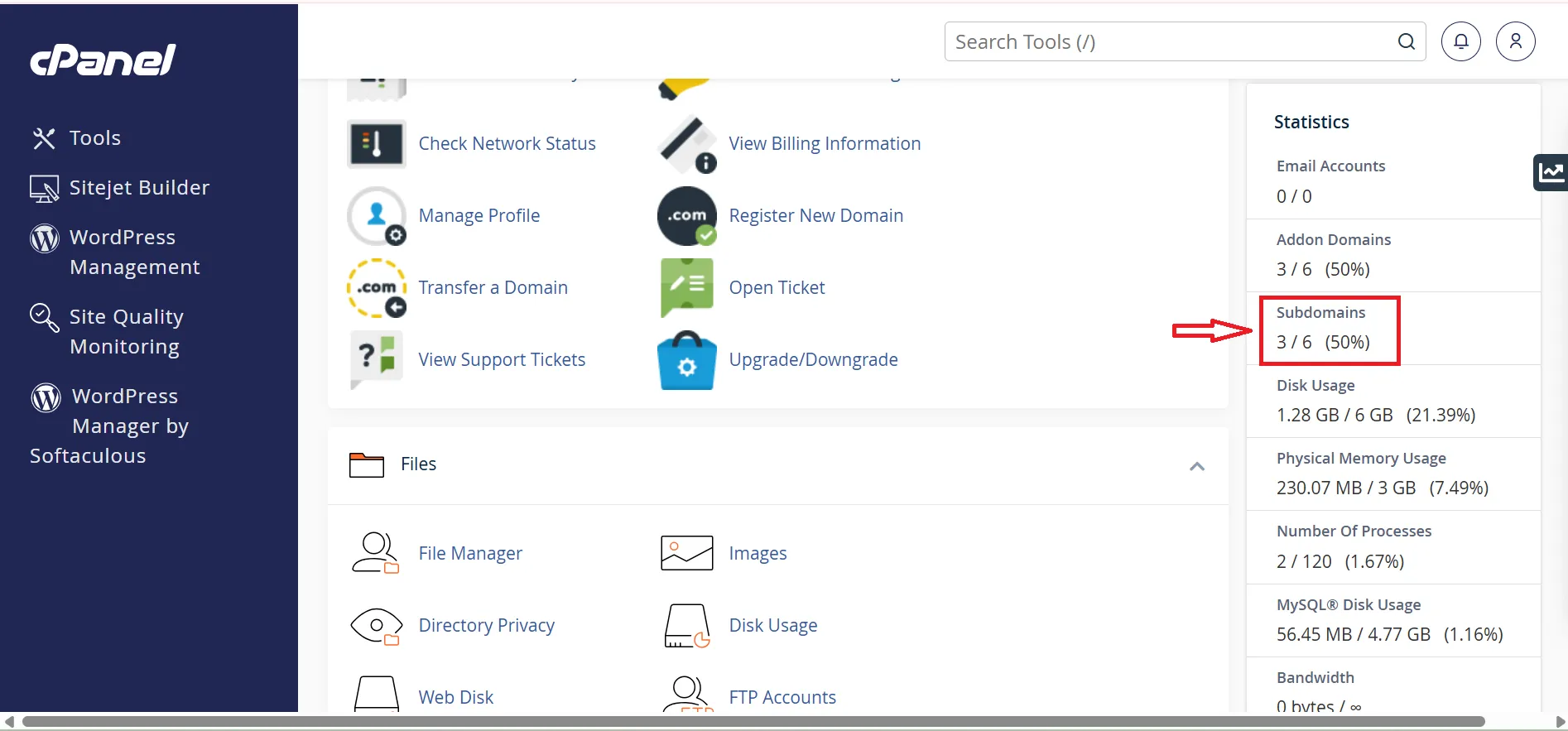Open the Transfer a Domain link
The height and width of the screenshot is (731, 1568).
pyautogui.click(x=493, y=288)
